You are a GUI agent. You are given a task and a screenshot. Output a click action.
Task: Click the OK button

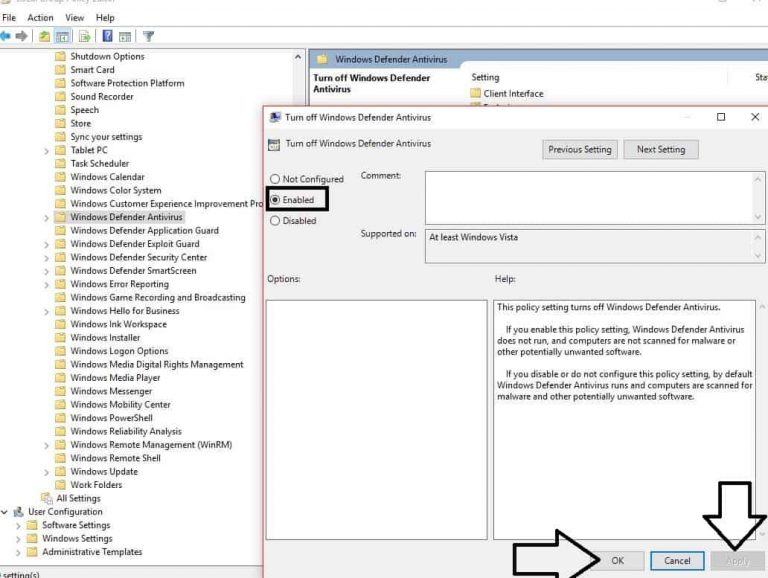click(617, 560)
